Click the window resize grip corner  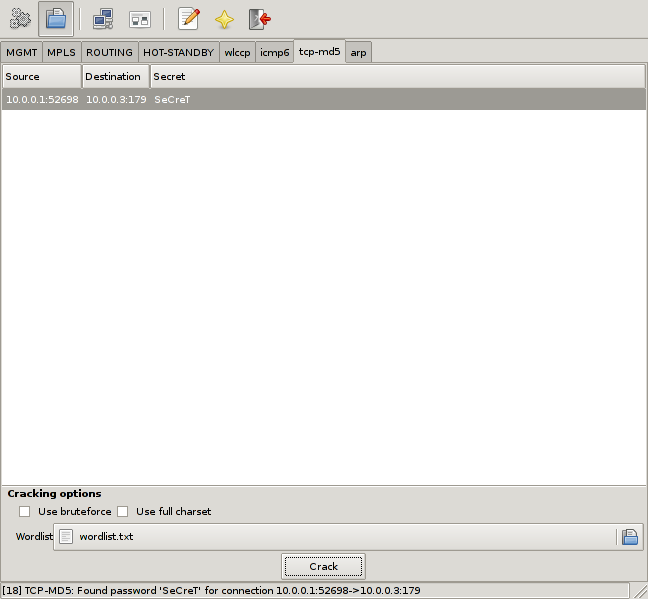click(640, 591)
